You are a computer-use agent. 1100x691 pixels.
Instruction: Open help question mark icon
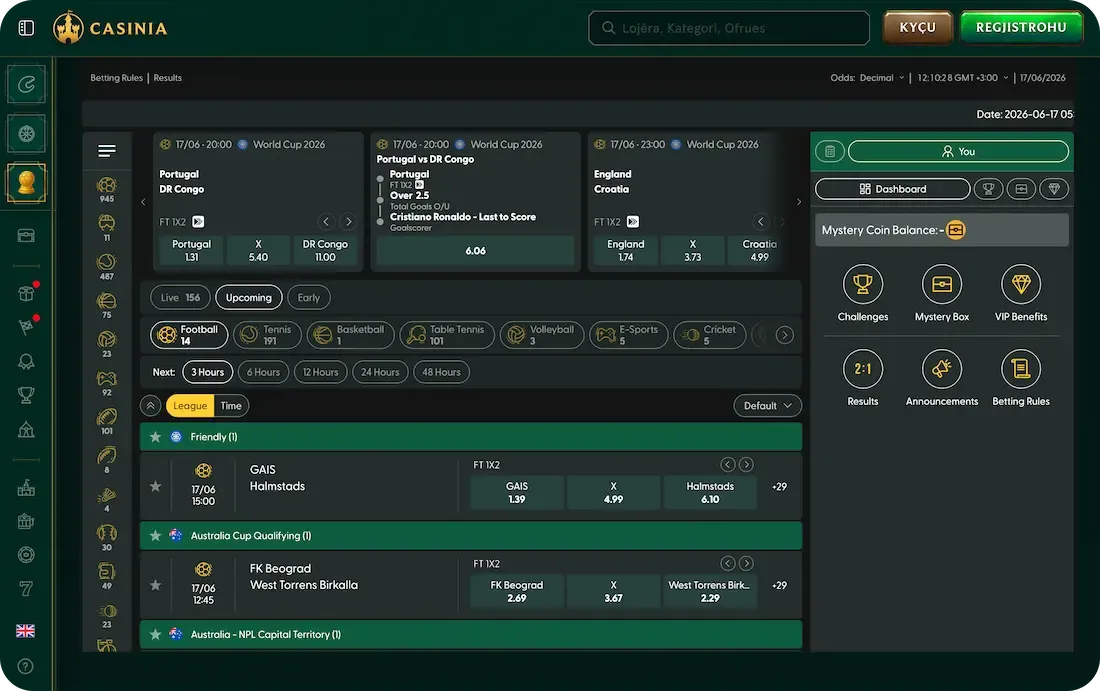(25, 666)
